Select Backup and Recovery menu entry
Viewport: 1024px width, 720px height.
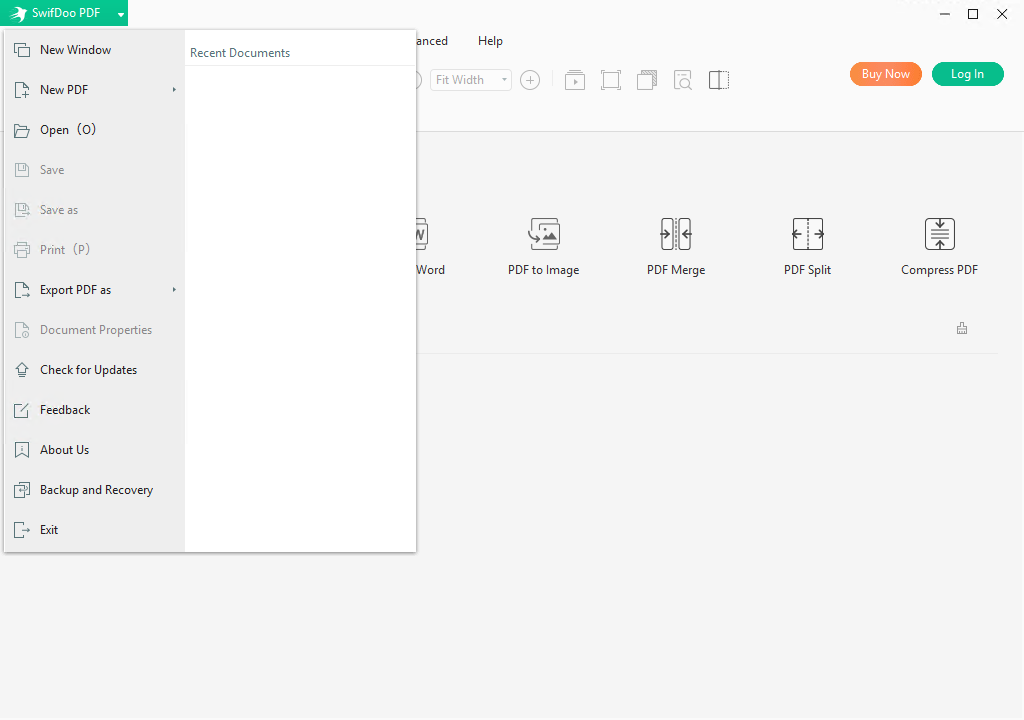93,490
